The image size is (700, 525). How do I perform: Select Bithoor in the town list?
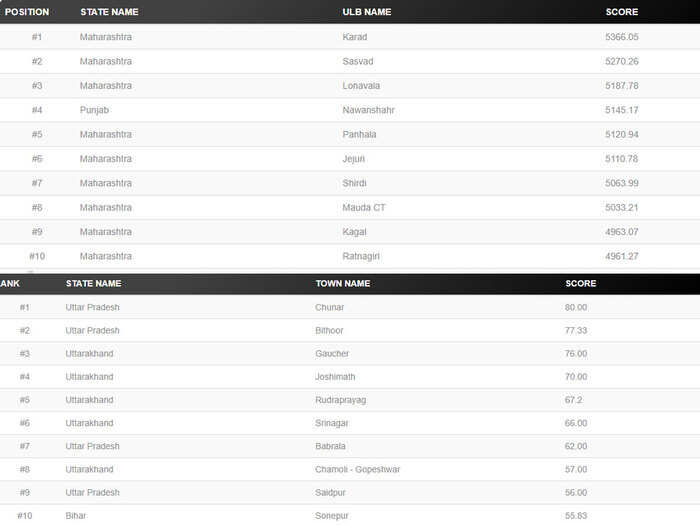[x=329, y=331]
